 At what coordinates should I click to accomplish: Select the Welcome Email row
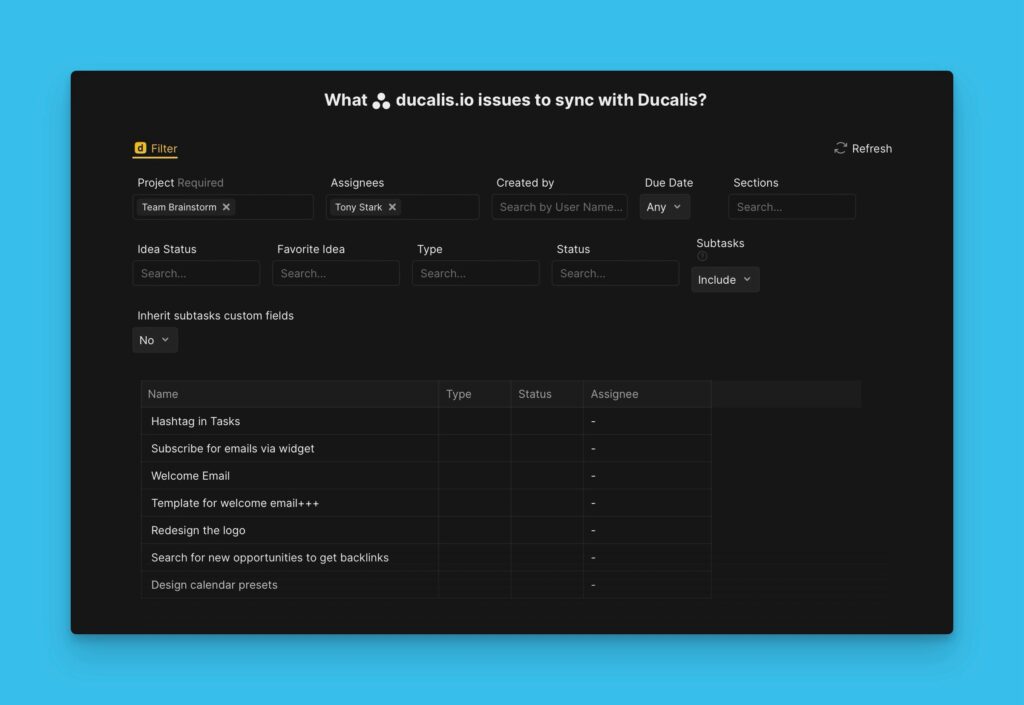190,476
